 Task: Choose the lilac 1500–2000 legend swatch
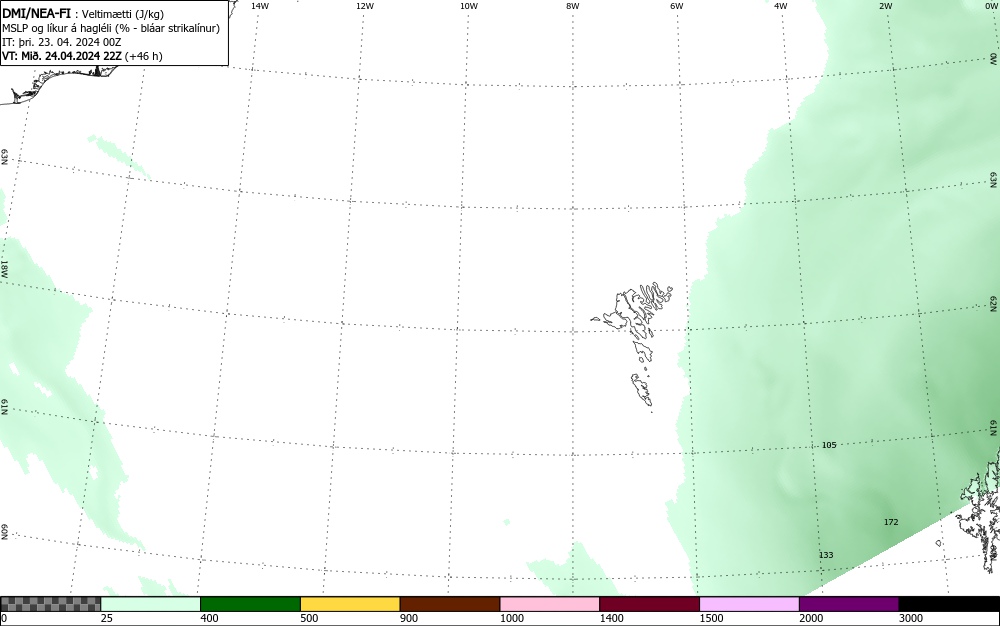[749, 604]
